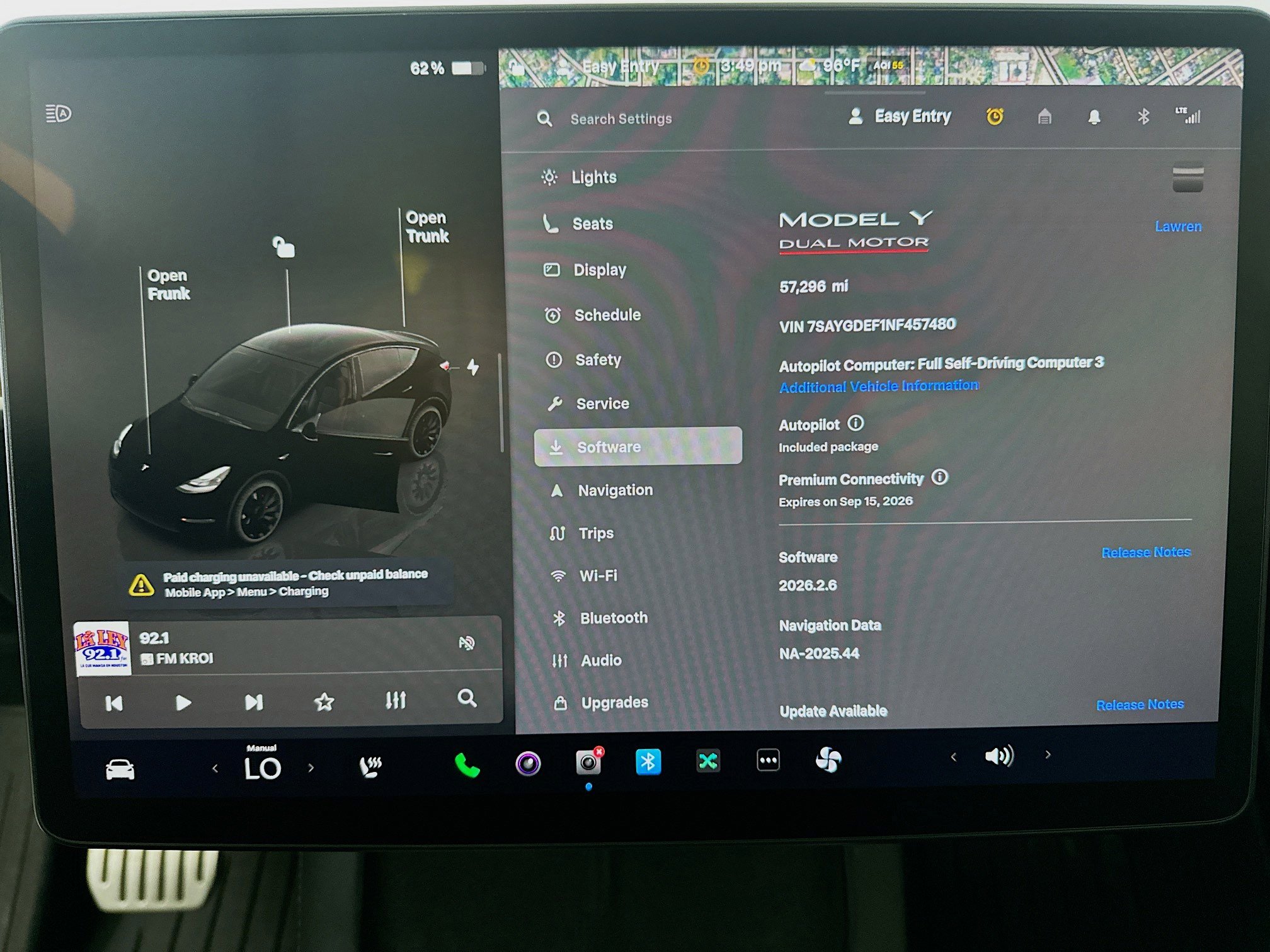
Task: Tap Open Trunk
Action: click(x=427, y=227)
